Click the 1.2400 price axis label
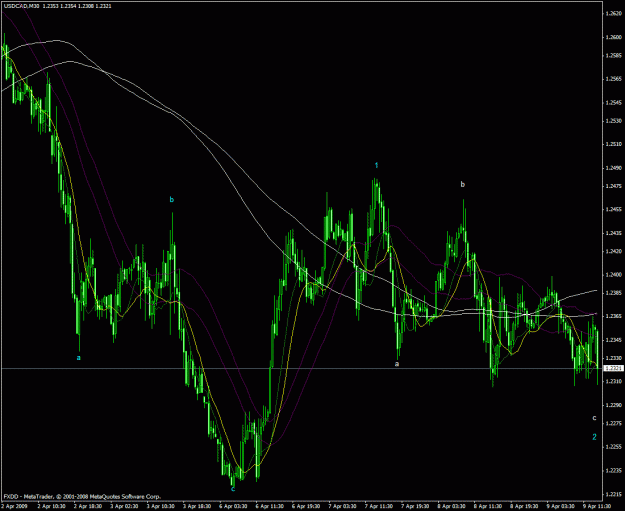625x511 pixels. click(613, 275)
